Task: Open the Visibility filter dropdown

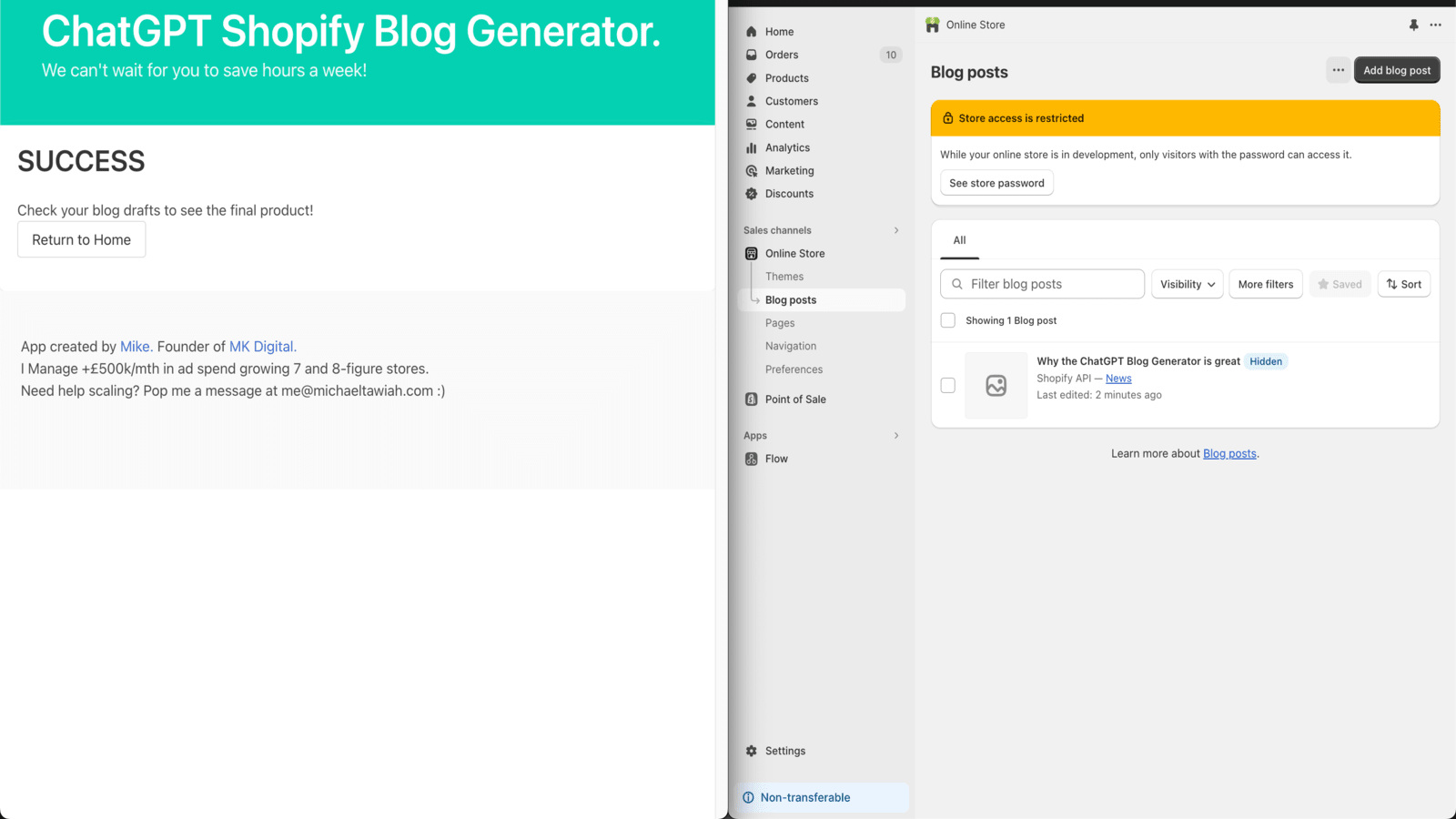Action: (1187, 284)
